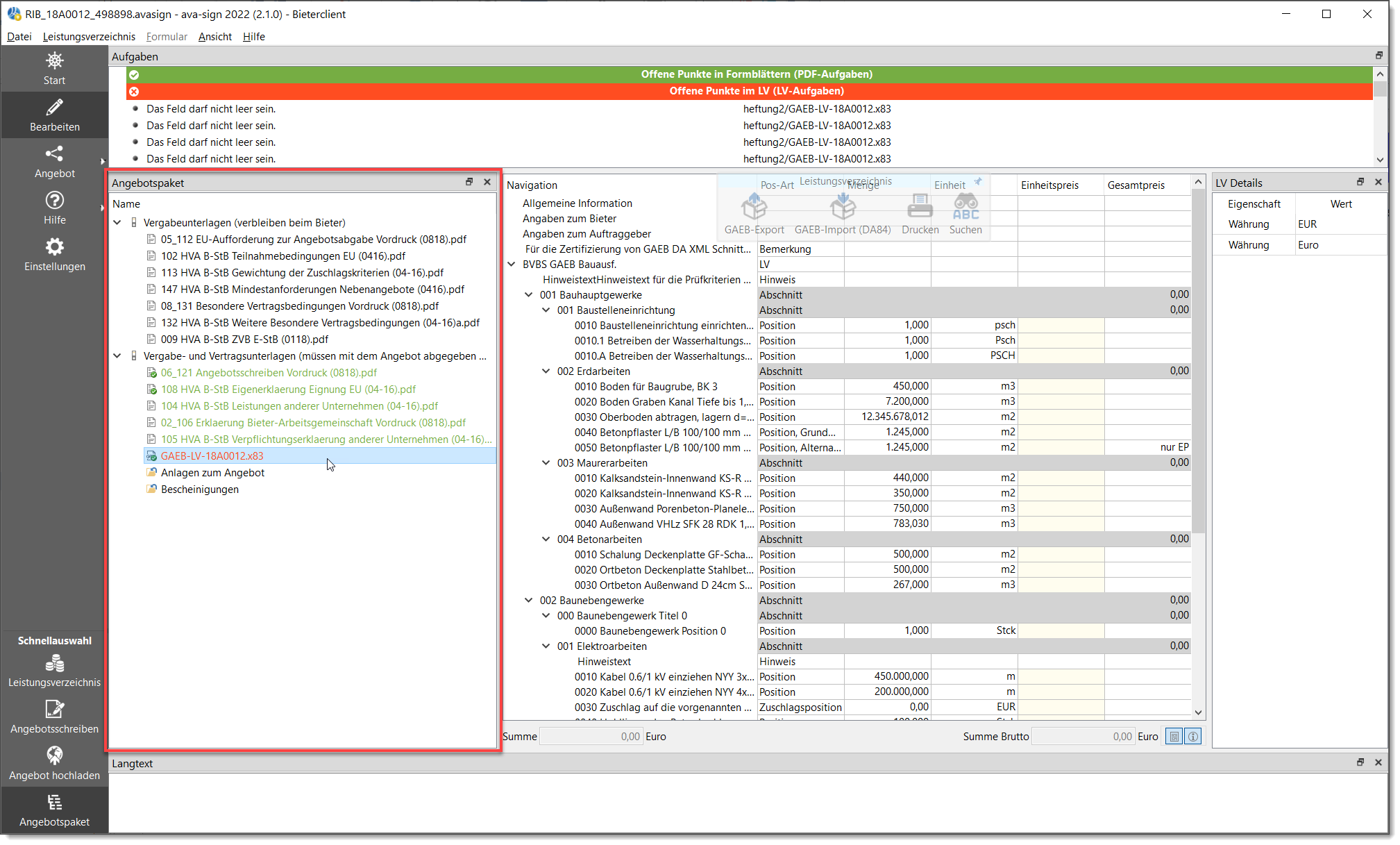Image resolution: width=1400 pixels, height=845 pixels.
Task: Collapse the 002 Baunebengewerke section
Action: [x=529, y=601]
